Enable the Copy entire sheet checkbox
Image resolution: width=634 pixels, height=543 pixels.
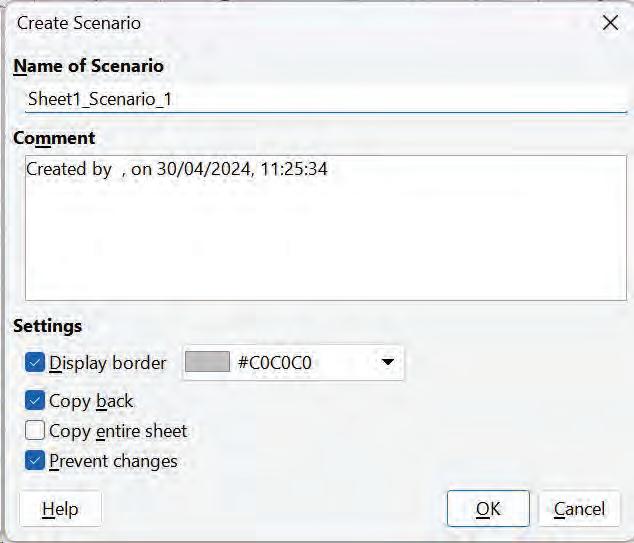(35, 431)
